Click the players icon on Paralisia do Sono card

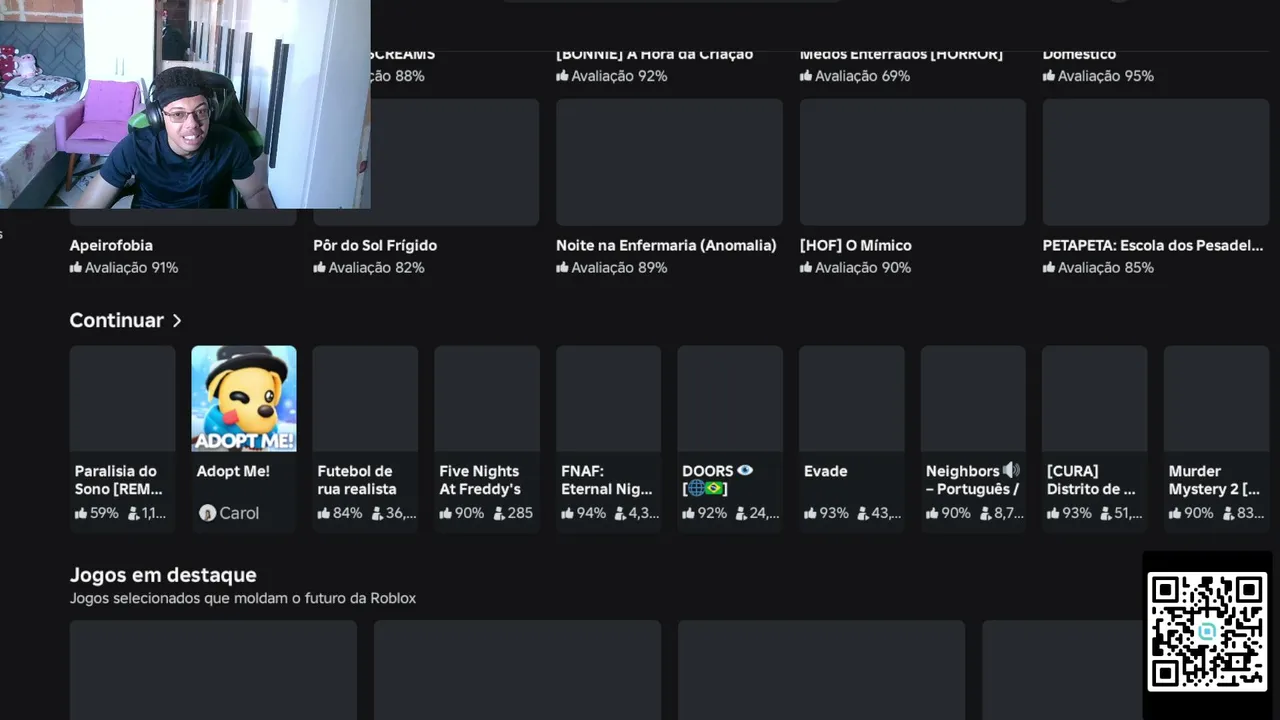coord(133,513)
